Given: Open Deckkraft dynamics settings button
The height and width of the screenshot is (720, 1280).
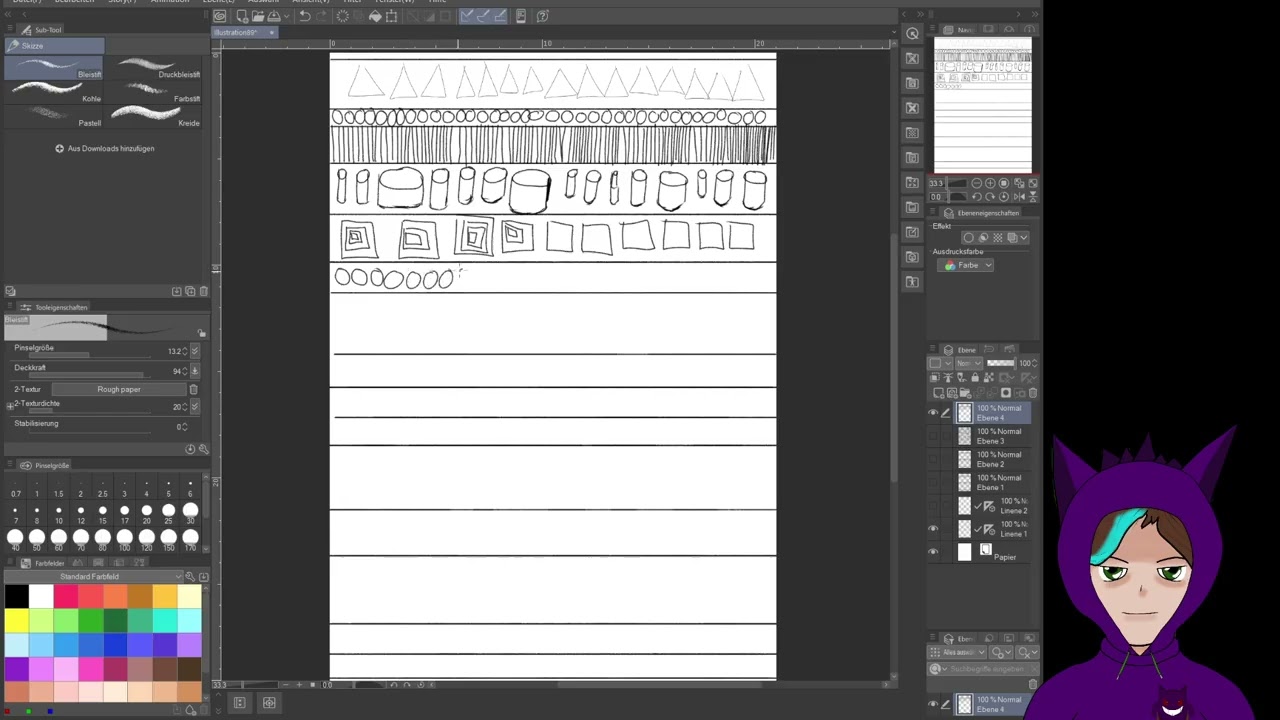Looking at the screenshot, I should point(195,371).
